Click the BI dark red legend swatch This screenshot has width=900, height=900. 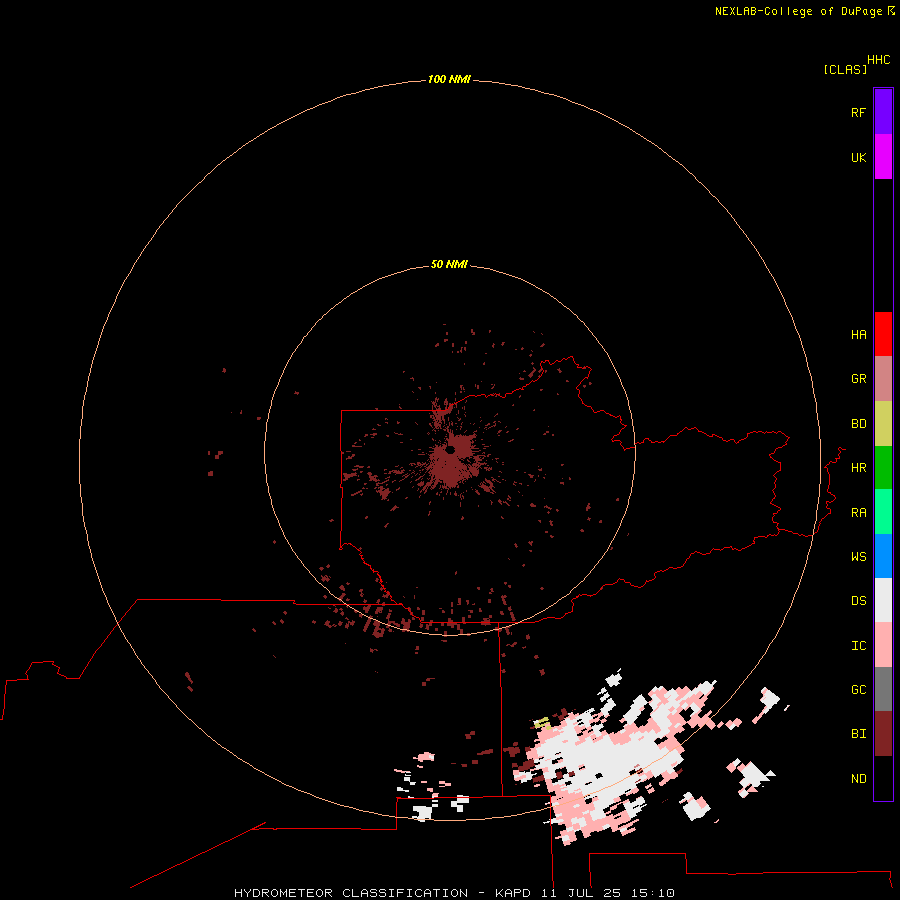(x=883, y=734)
